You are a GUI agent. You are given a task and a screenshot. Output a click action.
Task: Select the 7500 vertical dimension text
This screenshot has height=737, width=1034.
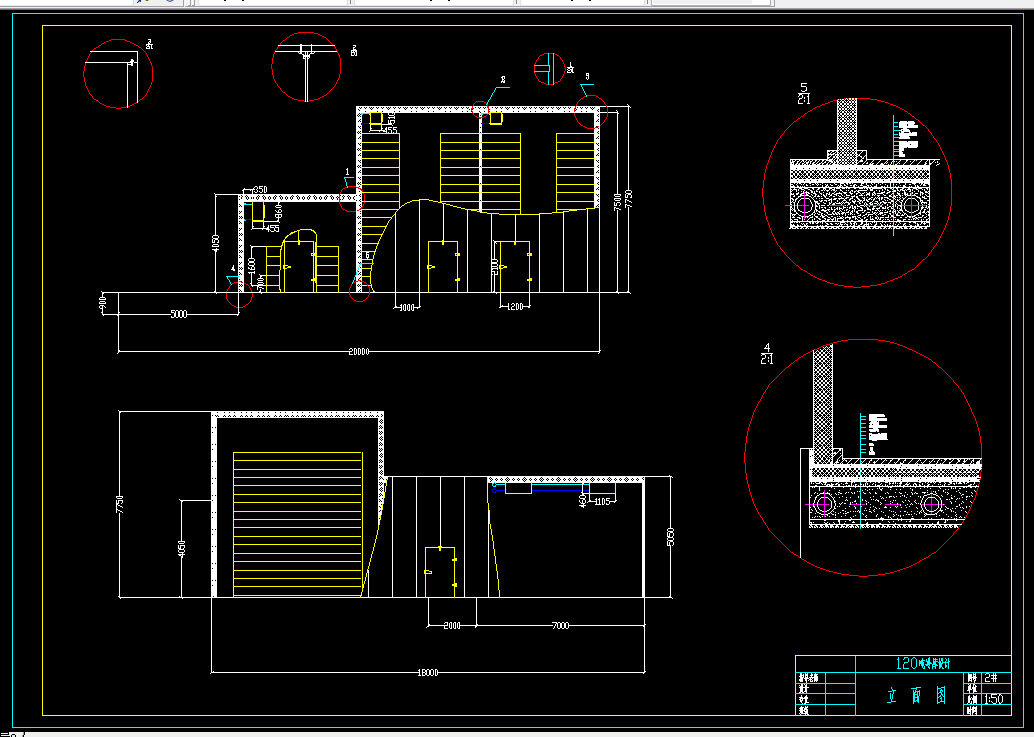pos(617,202)
